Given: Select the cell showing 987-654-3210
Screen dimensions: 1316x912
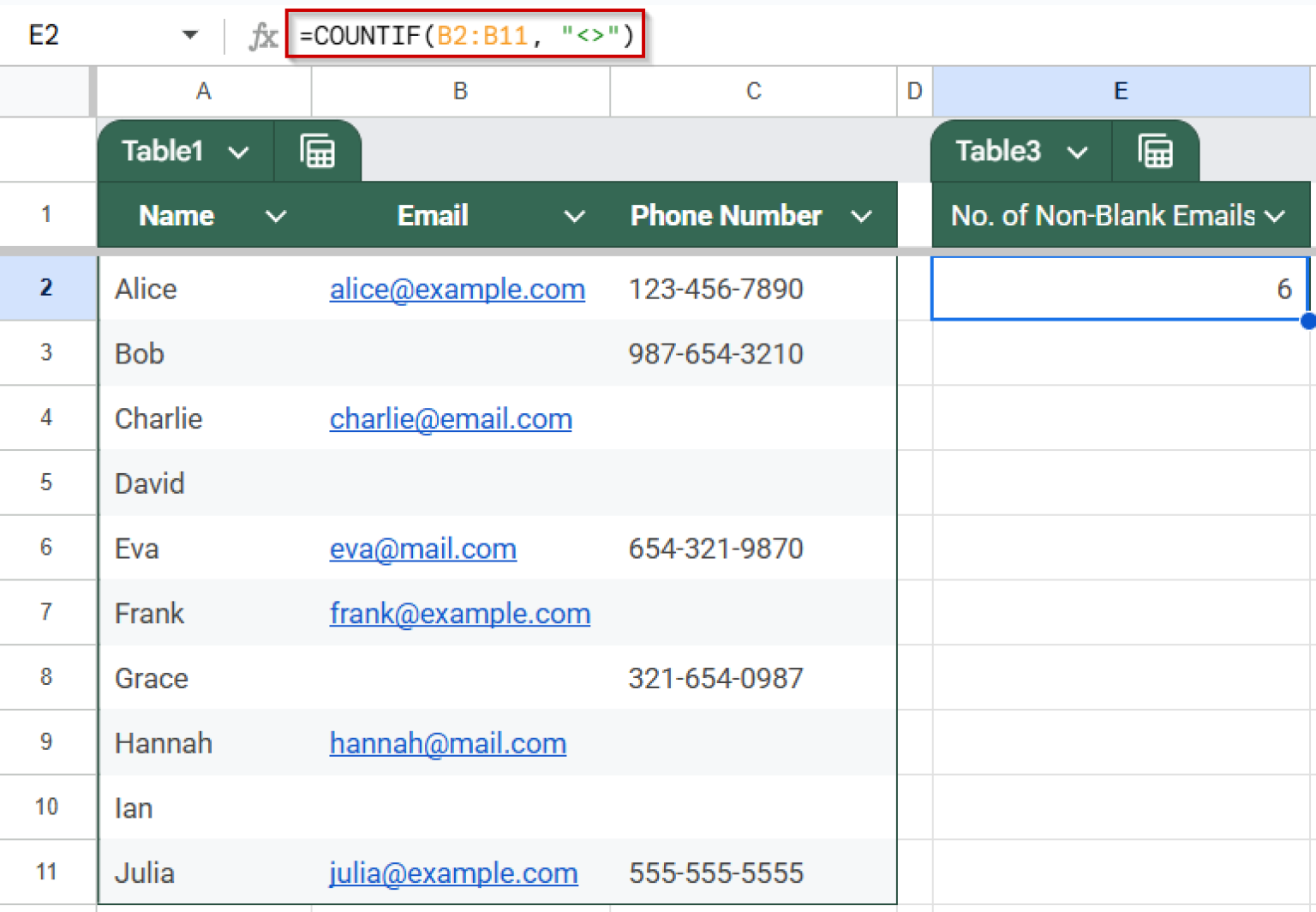Looking at the screenshot, I should [716, 353].
